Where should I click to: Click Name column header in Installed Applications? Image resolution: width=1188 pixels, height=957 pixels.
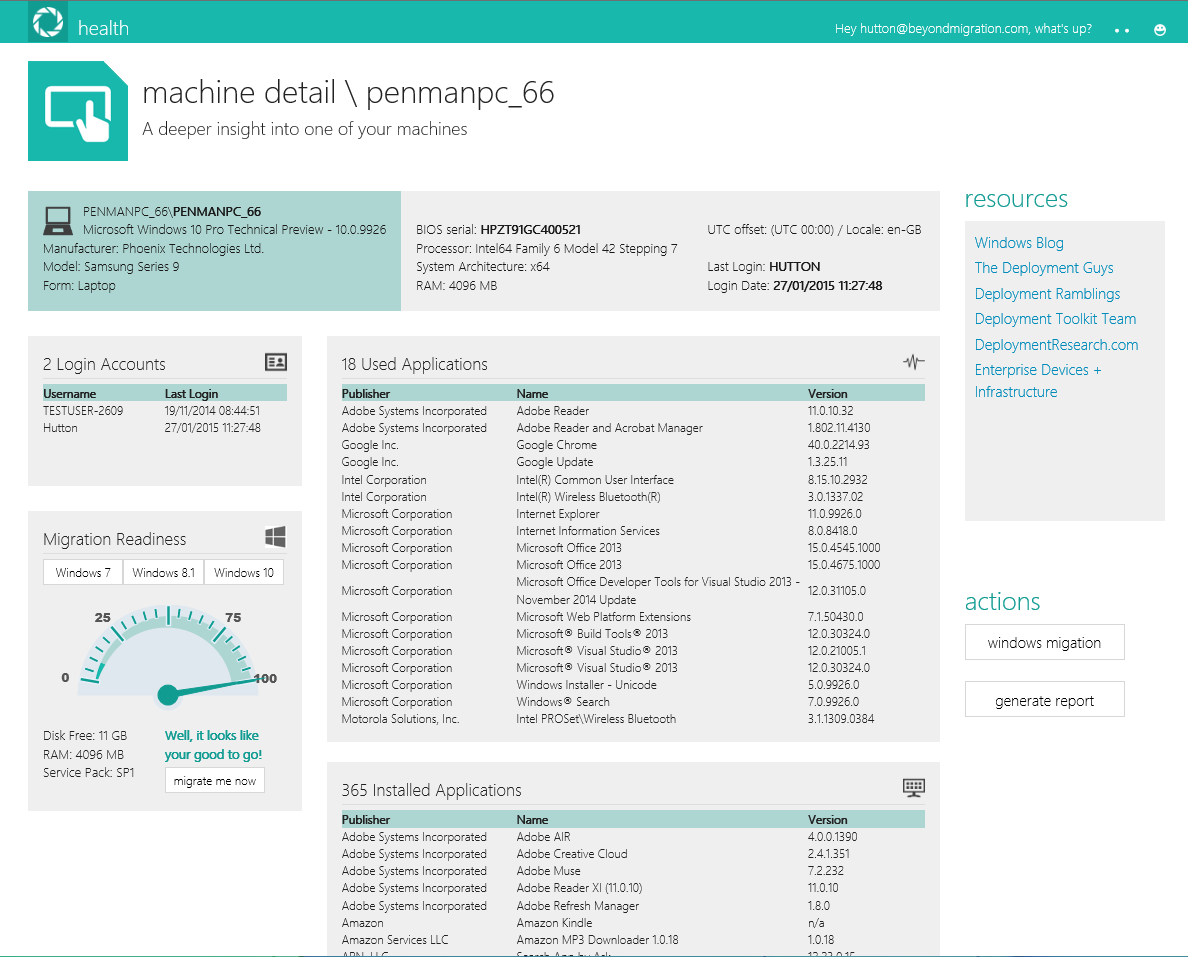tap(533, 820)
